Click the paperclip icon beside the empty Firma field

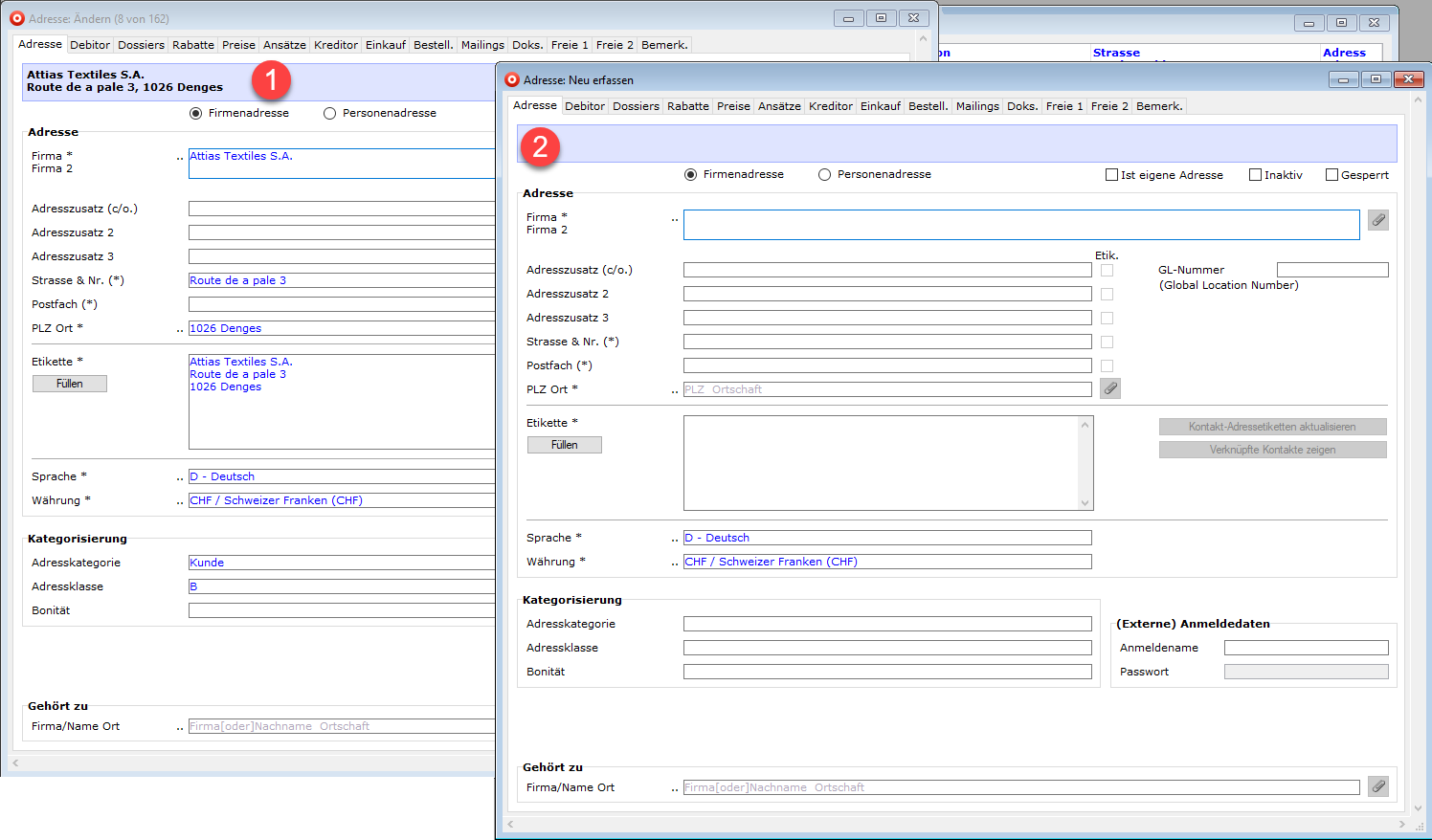point(1377,220)
